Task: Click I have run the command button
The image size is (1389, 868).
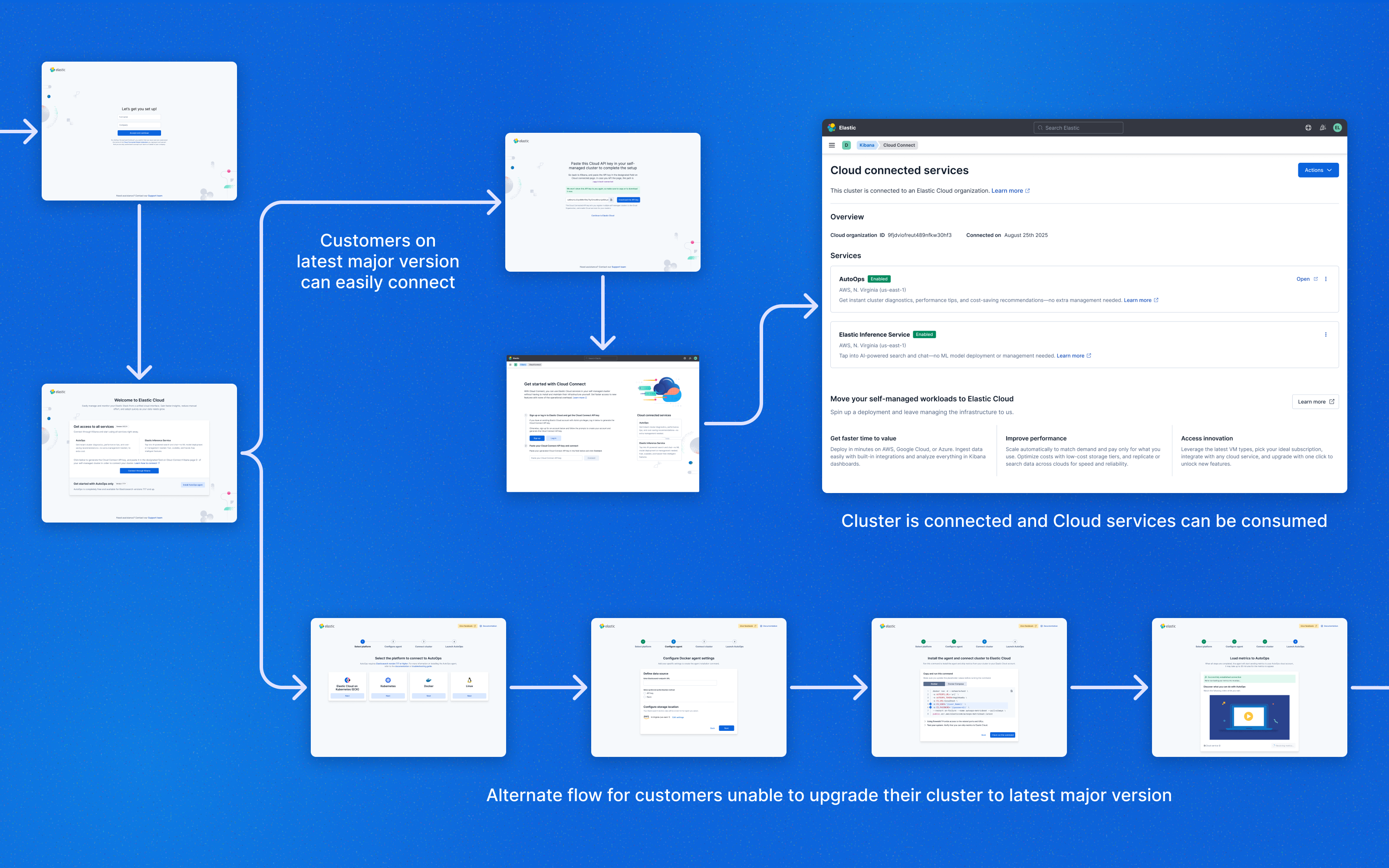Action: pyautogui.click(x=1003, y=735)
